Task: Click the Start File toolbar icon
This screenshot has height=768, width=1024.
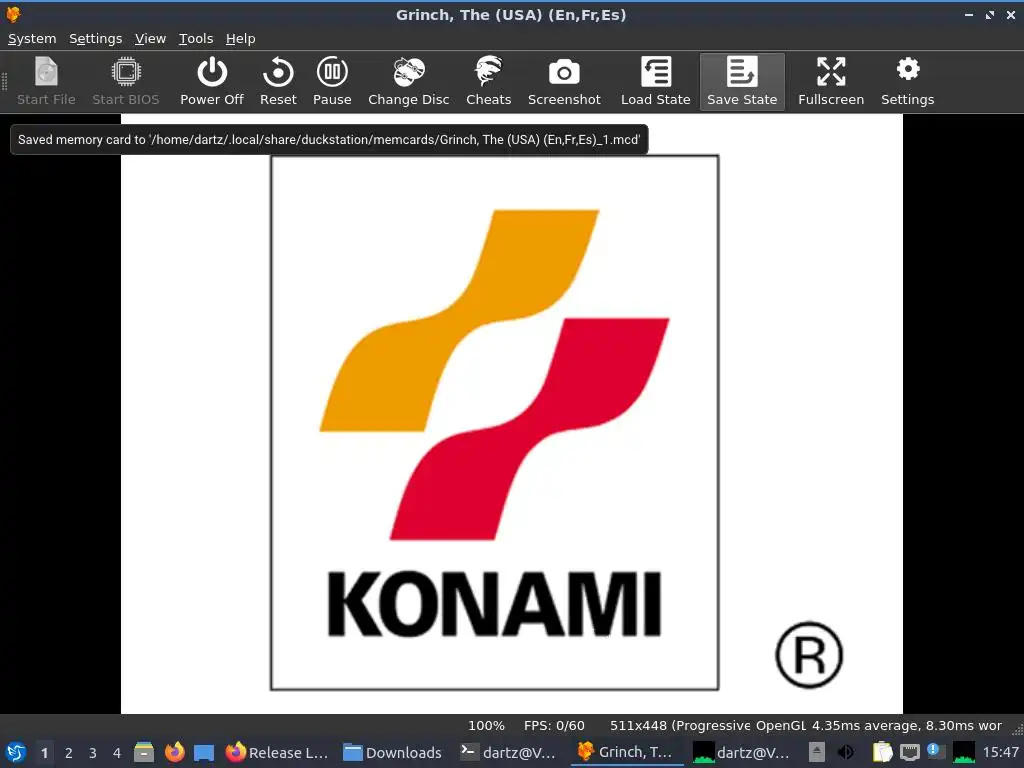Action: tap(46, 82)
